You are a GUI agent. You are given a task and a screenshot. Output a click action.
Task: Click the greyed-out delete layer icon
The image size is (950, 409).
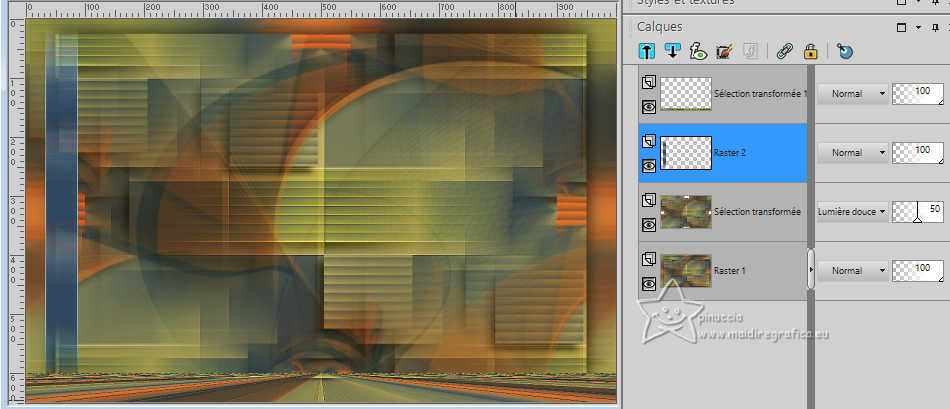(749, 52)
